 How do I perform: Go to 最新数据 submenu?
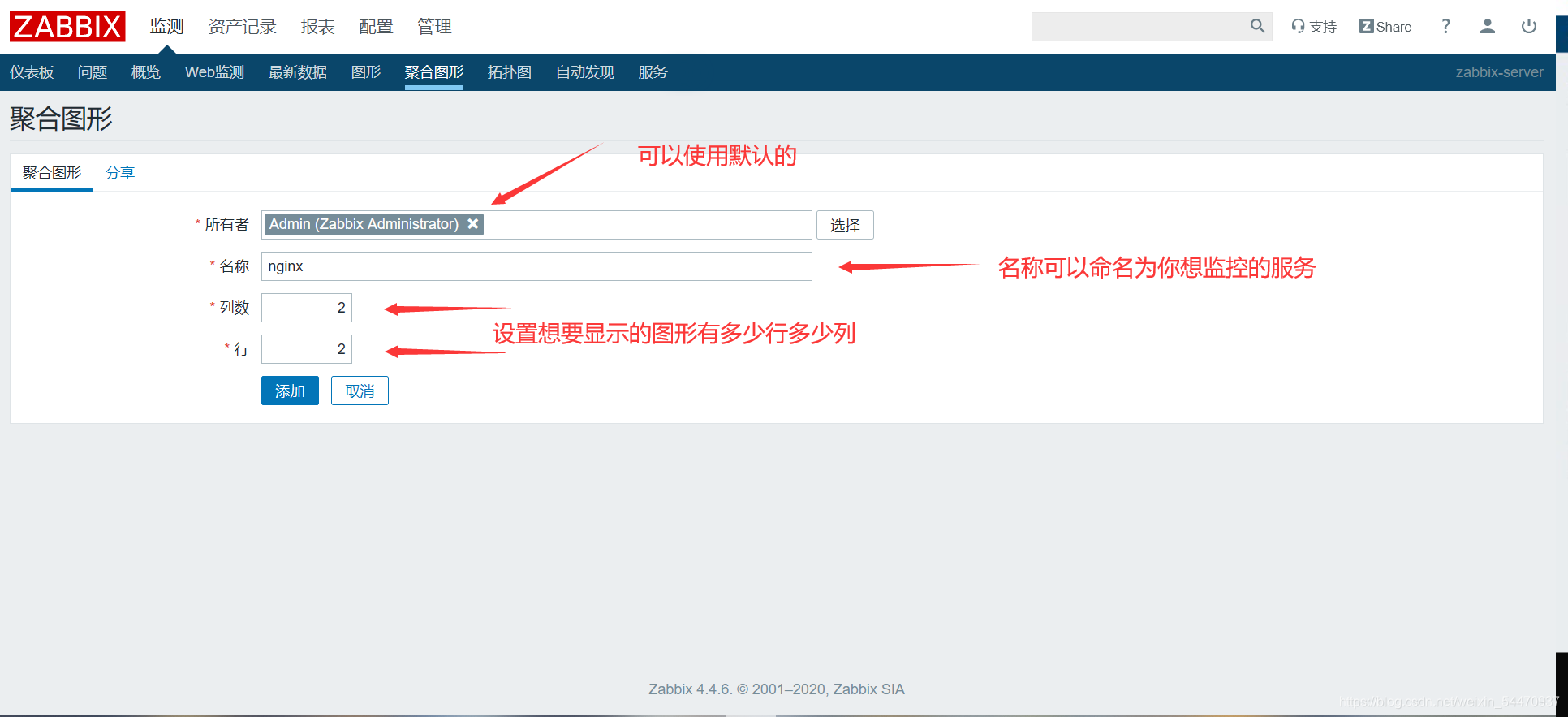pos(298,72)
